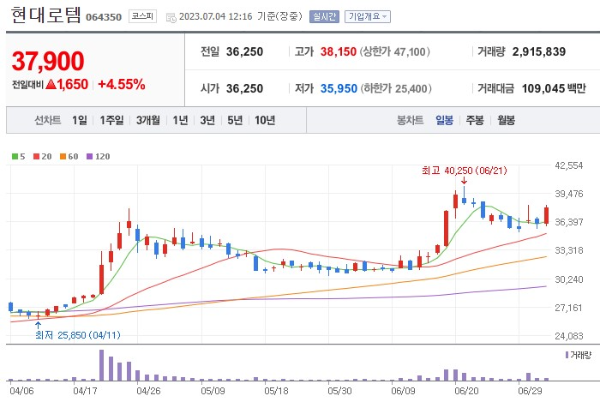Click the 선차트 label
The image size is (600, 407).
[x=48, y=120]
